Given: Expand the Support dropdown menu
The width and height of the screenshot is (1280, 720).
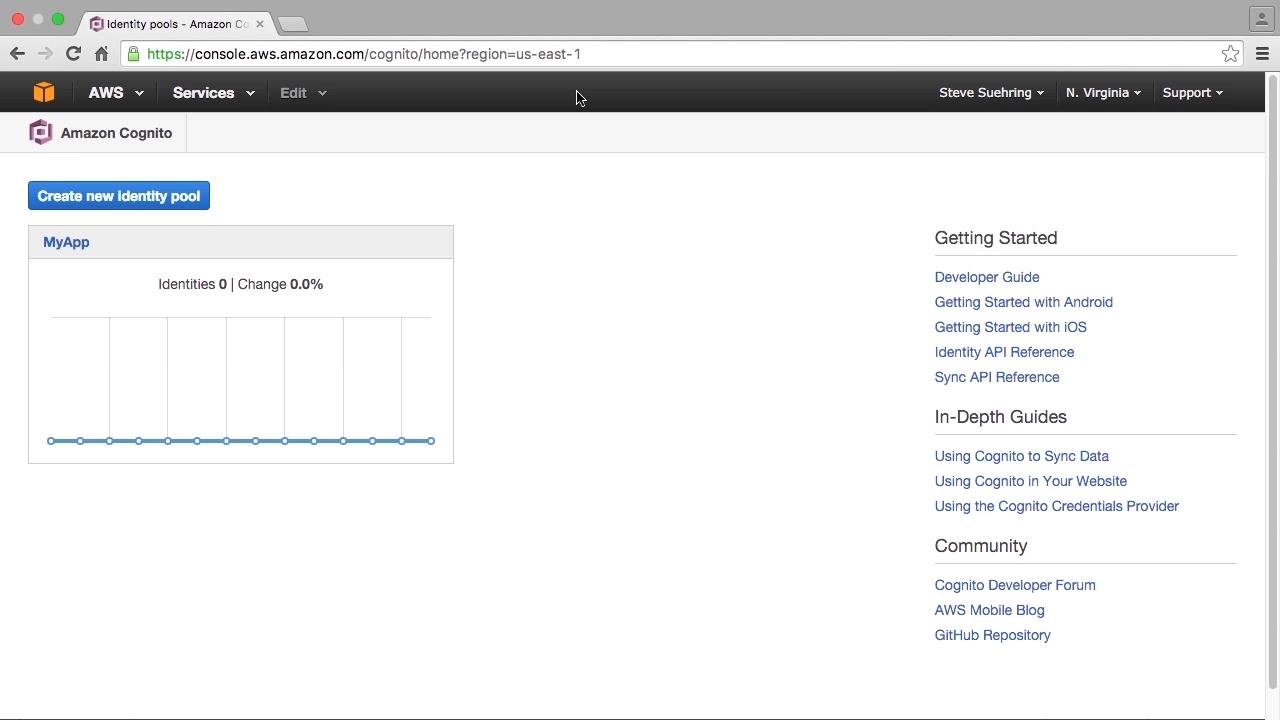Looking at the screenshot, I should tap(1192, 92).
